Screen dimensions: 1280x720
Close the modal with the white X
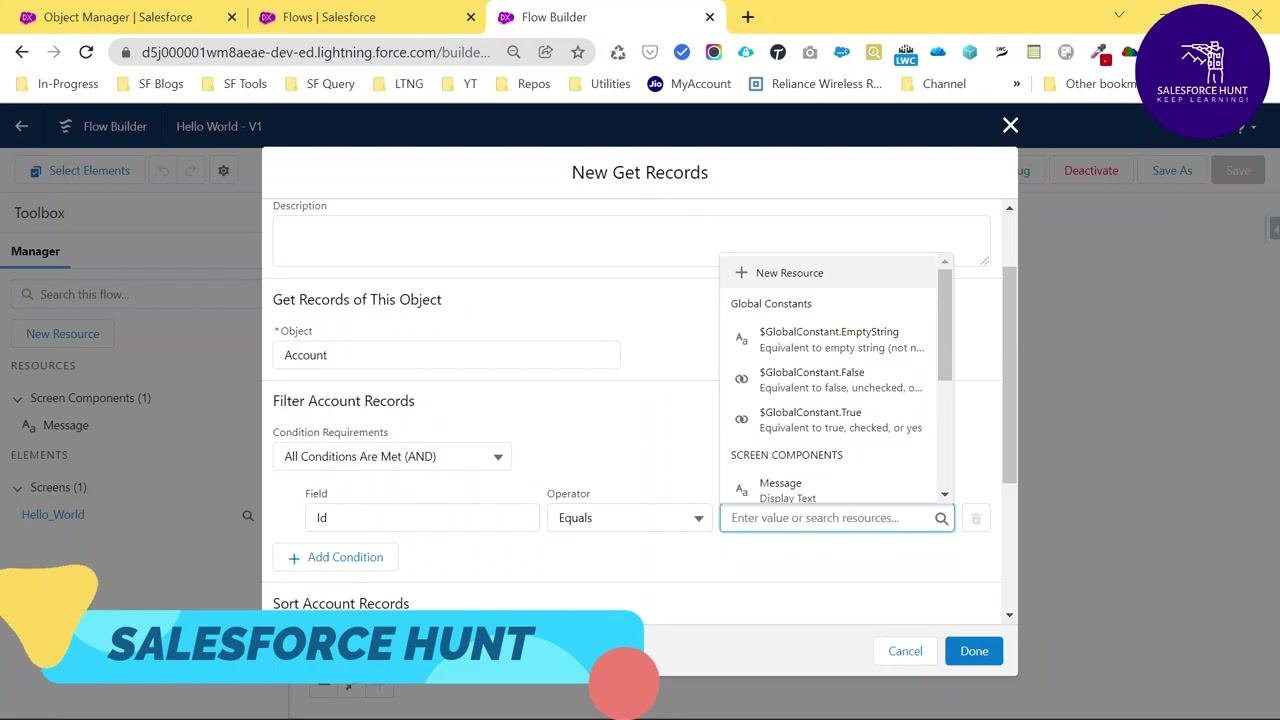[x=1010, y=125]
